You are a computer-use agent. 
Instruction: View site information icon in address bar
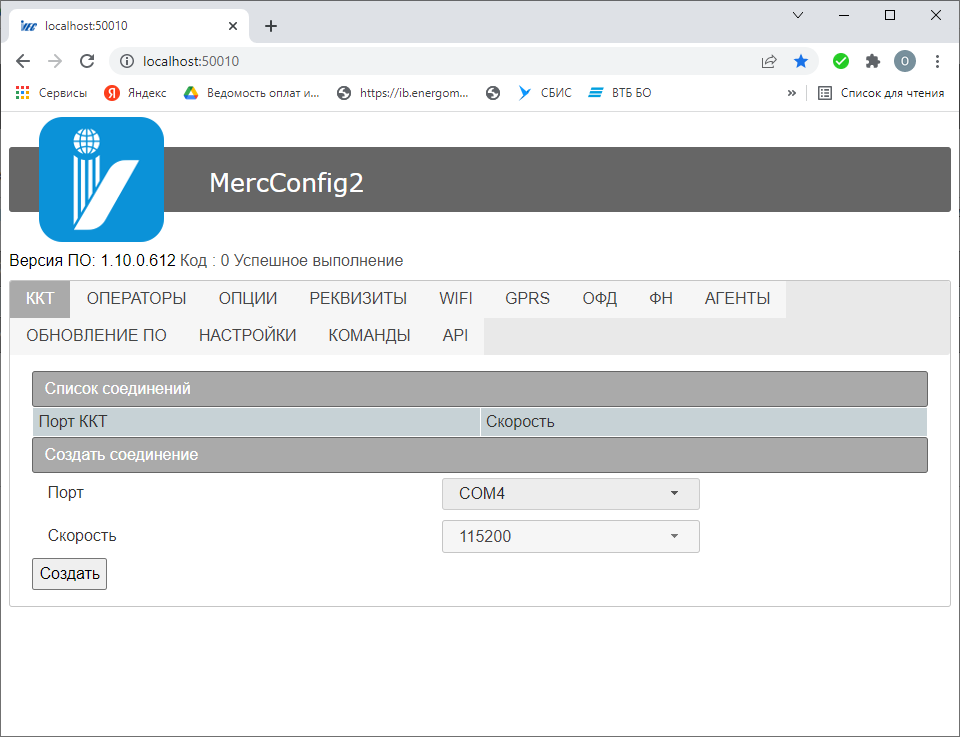(x=127, y=61)
